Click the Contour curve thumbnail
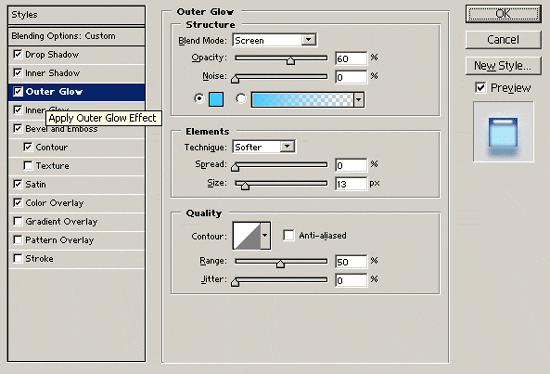Viewport: 550px width, 374px height. click(x=247, y=236)
